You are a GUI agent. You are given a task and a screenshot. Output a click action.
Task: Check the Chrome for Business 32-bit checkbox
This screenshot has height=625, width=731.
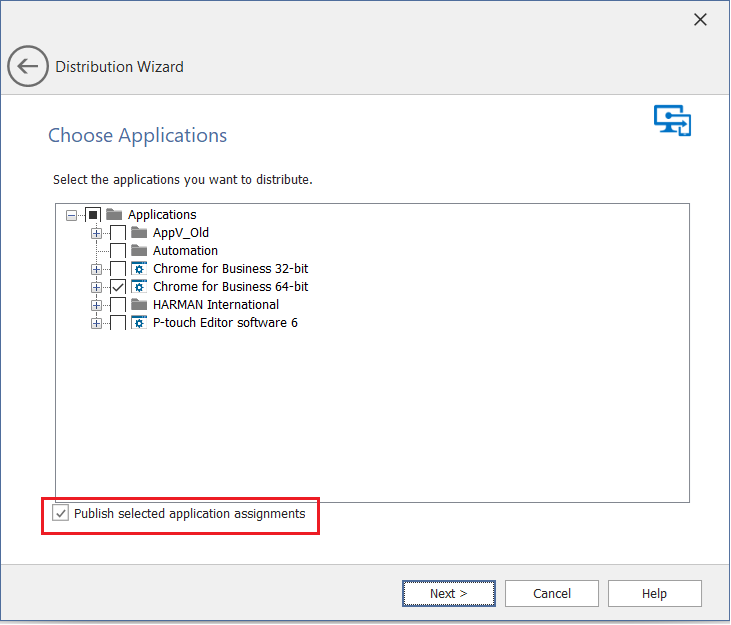pos(118,269)
